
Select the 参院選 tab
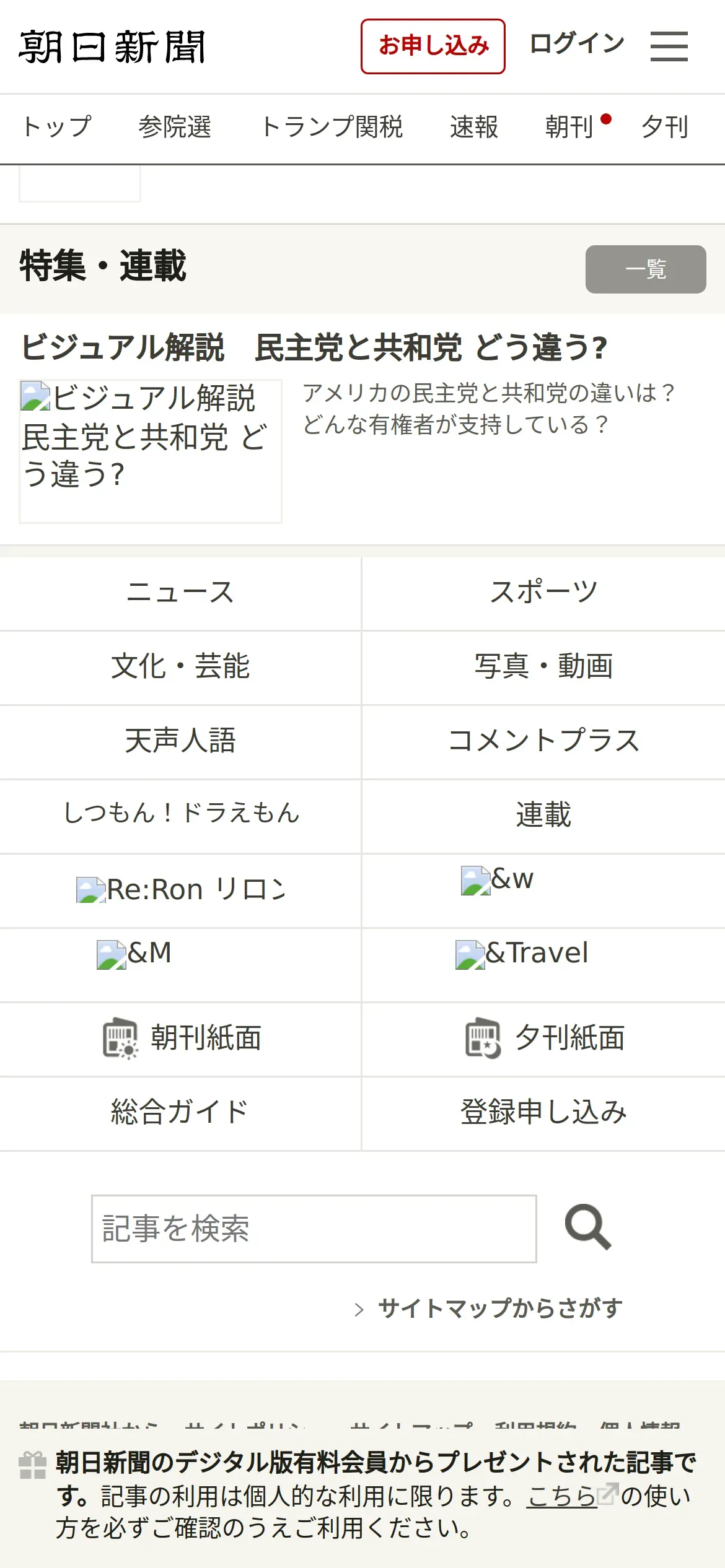pyautogui.click(x=175, y=127)
